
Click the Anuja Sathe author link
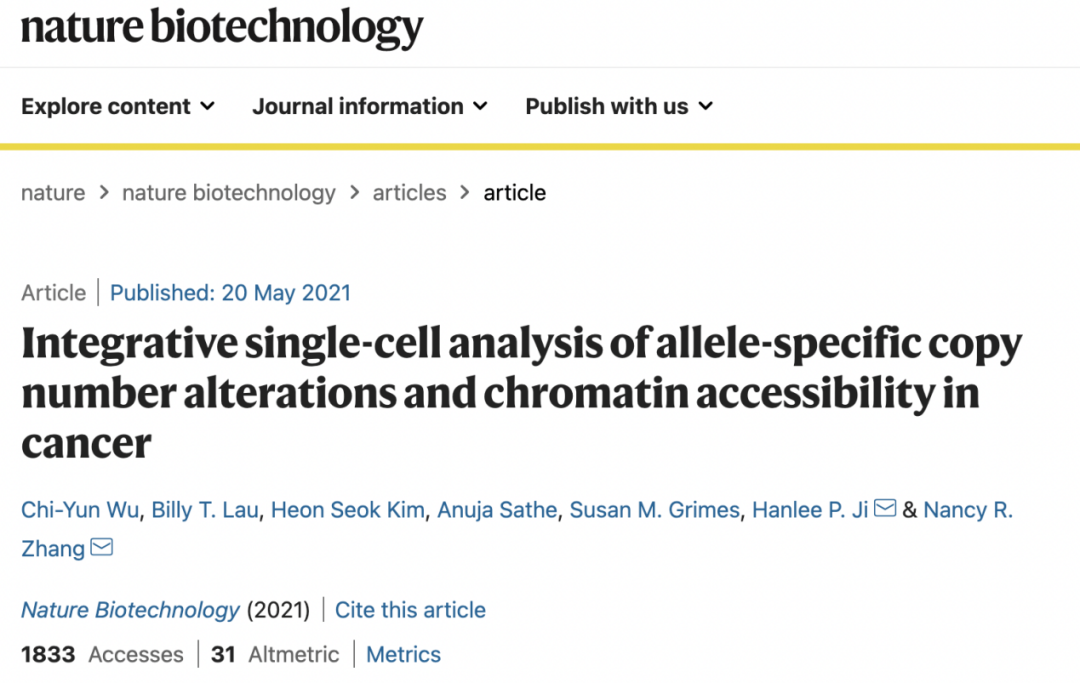(x=497, y=509)
